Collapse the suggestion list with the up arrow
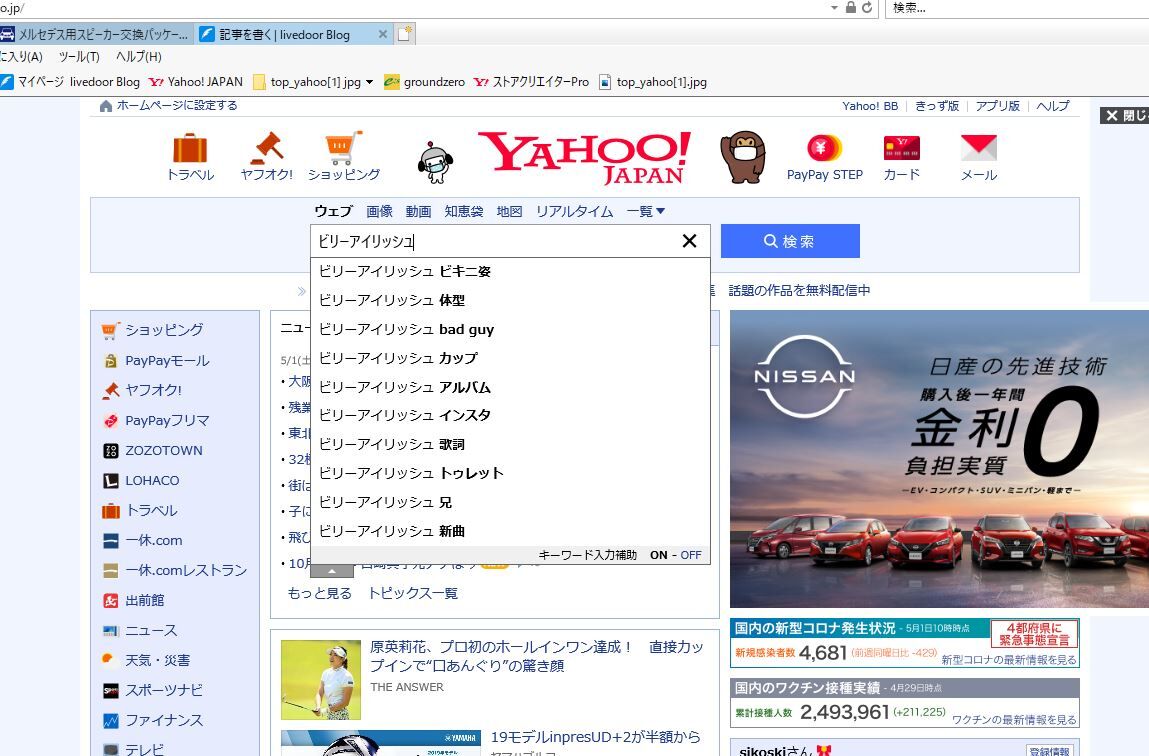 (332, 571)
